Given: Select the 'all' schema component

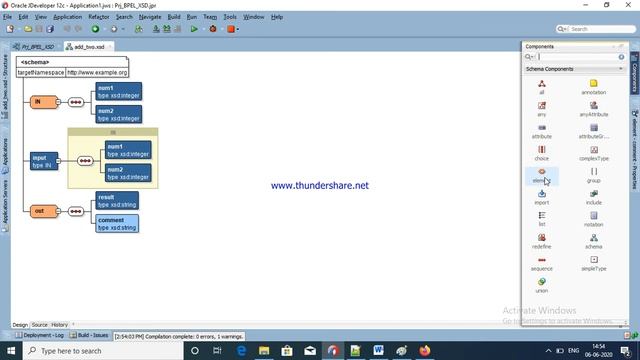Looking at the screenshot, I should pyautogui.click(x=542, y=87).
